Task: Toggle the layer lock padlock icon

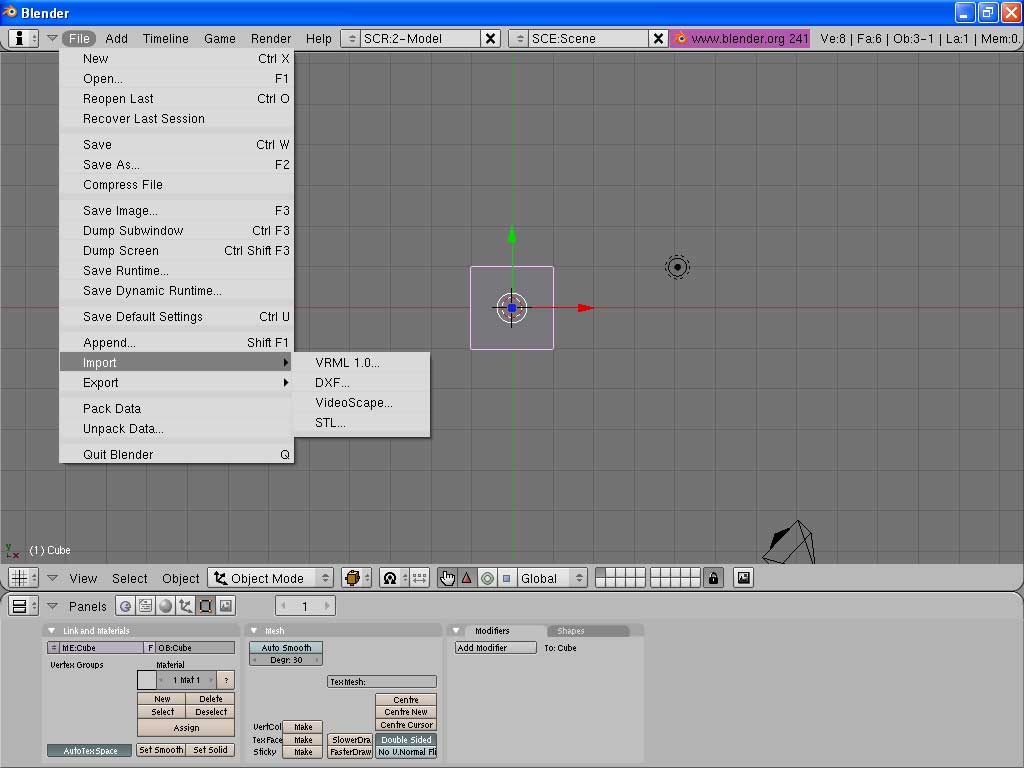Action: coord(713,578)
